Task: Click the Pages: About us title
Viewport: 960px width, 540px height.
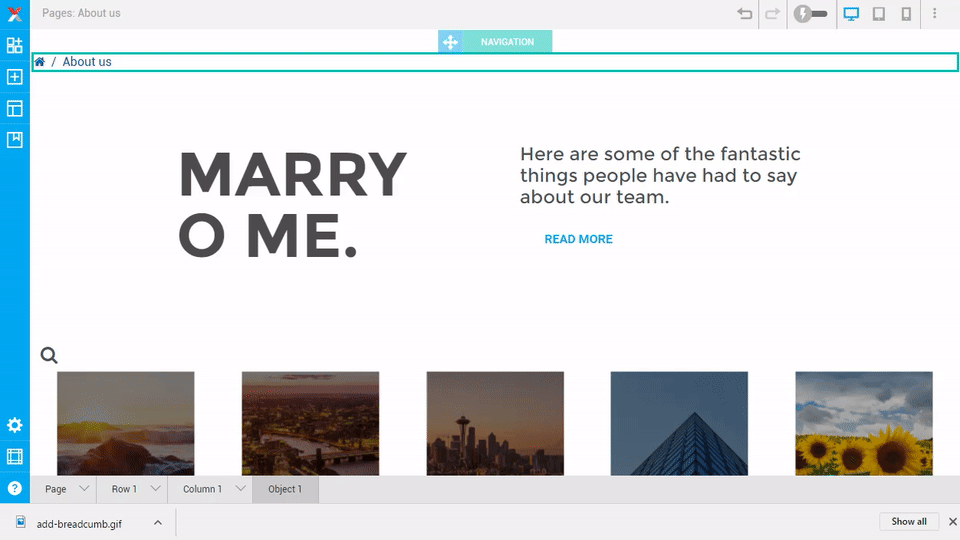Action: click(x=81, y=13)
